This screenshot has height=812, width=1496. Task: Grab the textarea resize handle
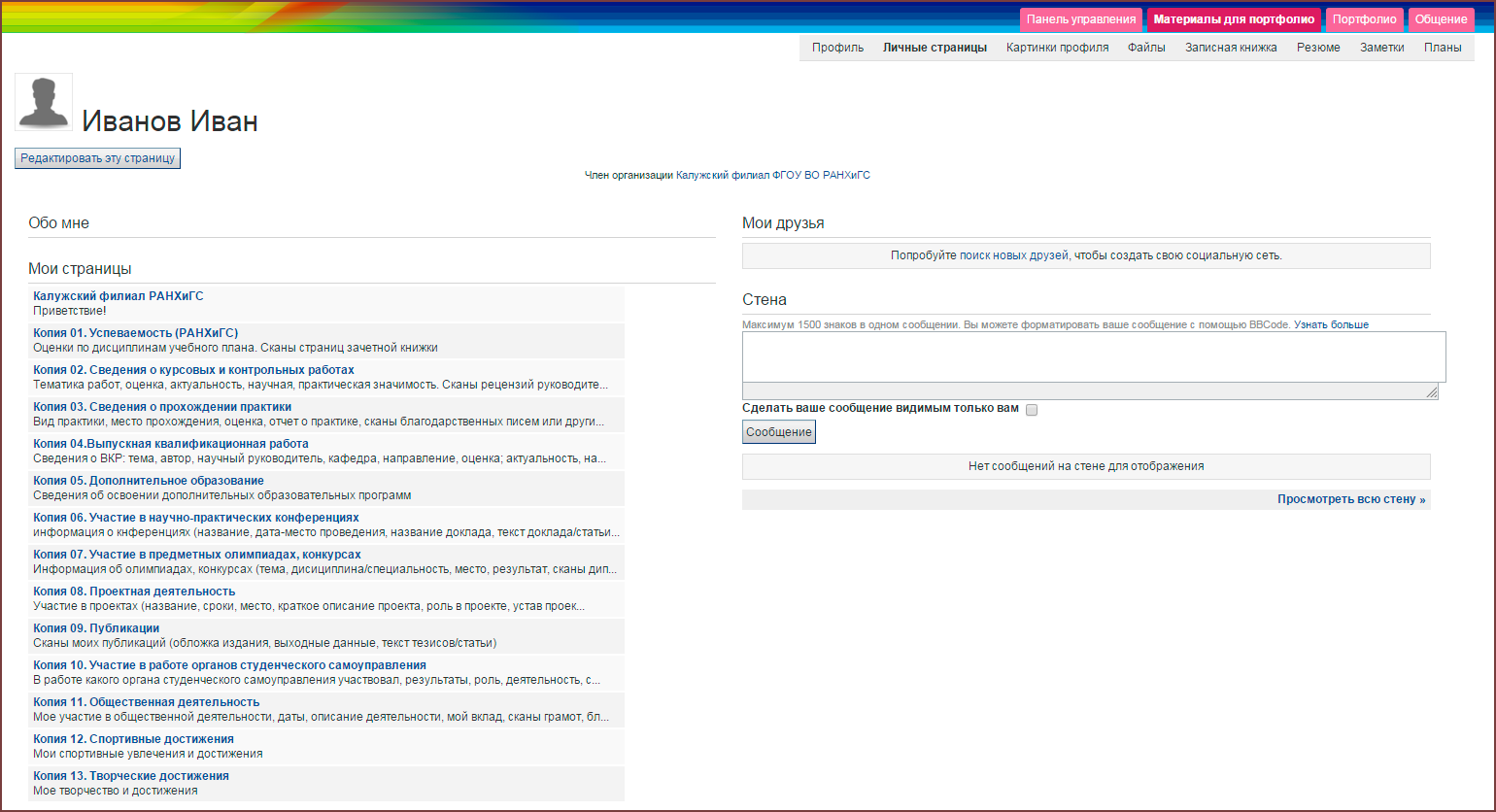(1432, 392)
